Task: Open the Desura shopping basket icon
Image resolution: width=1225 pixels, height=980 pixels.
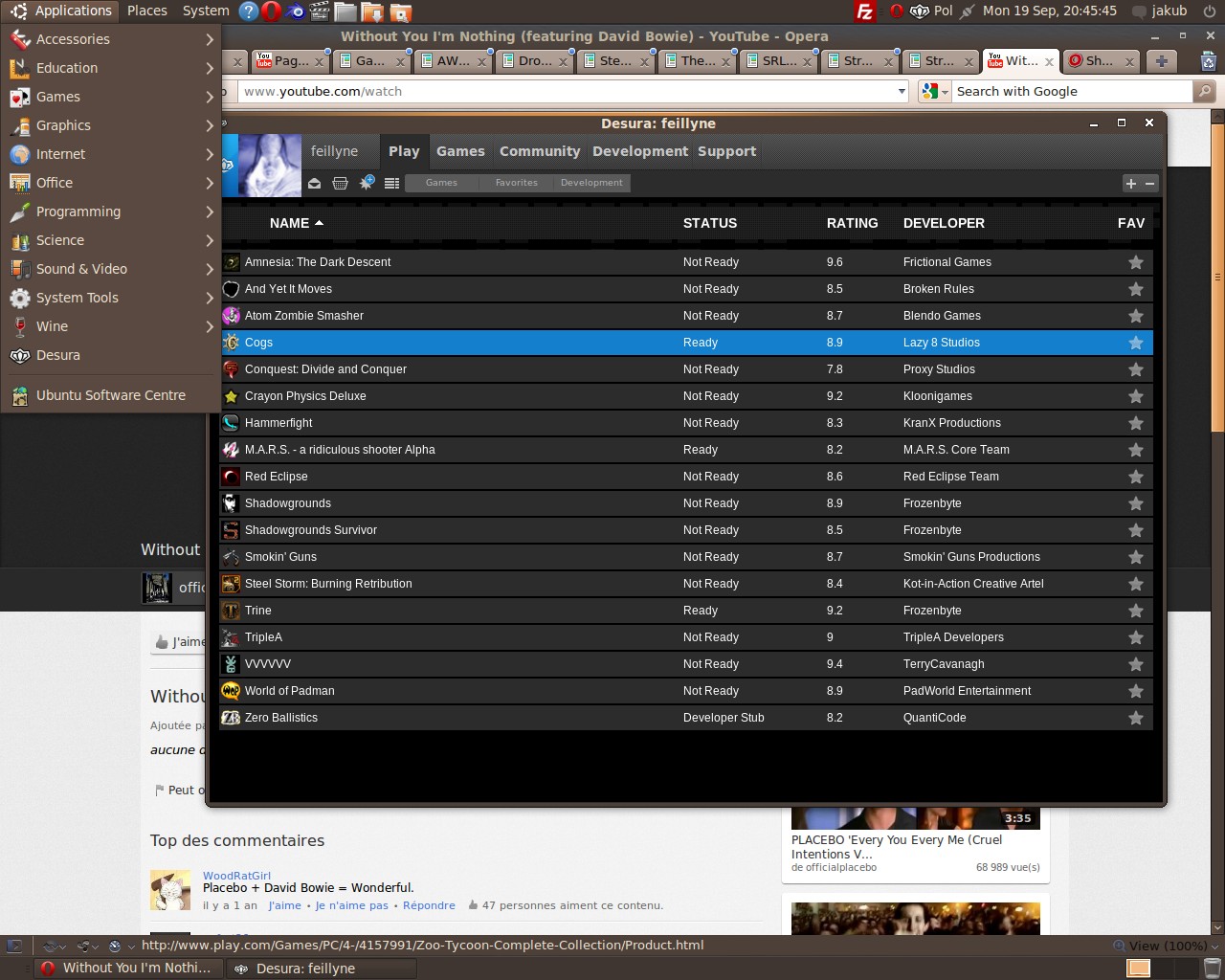Action: pos(340,183)
